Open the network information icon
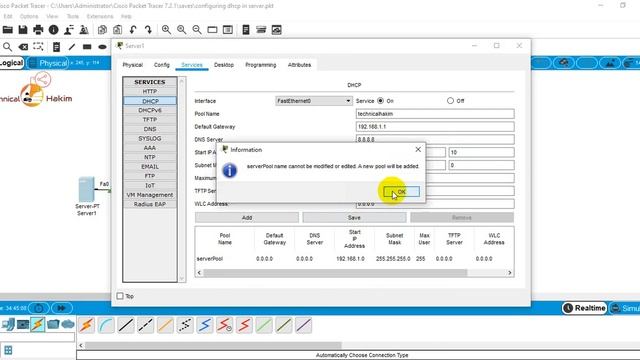This screenshot has height=360, width=640. click(53, 30)
